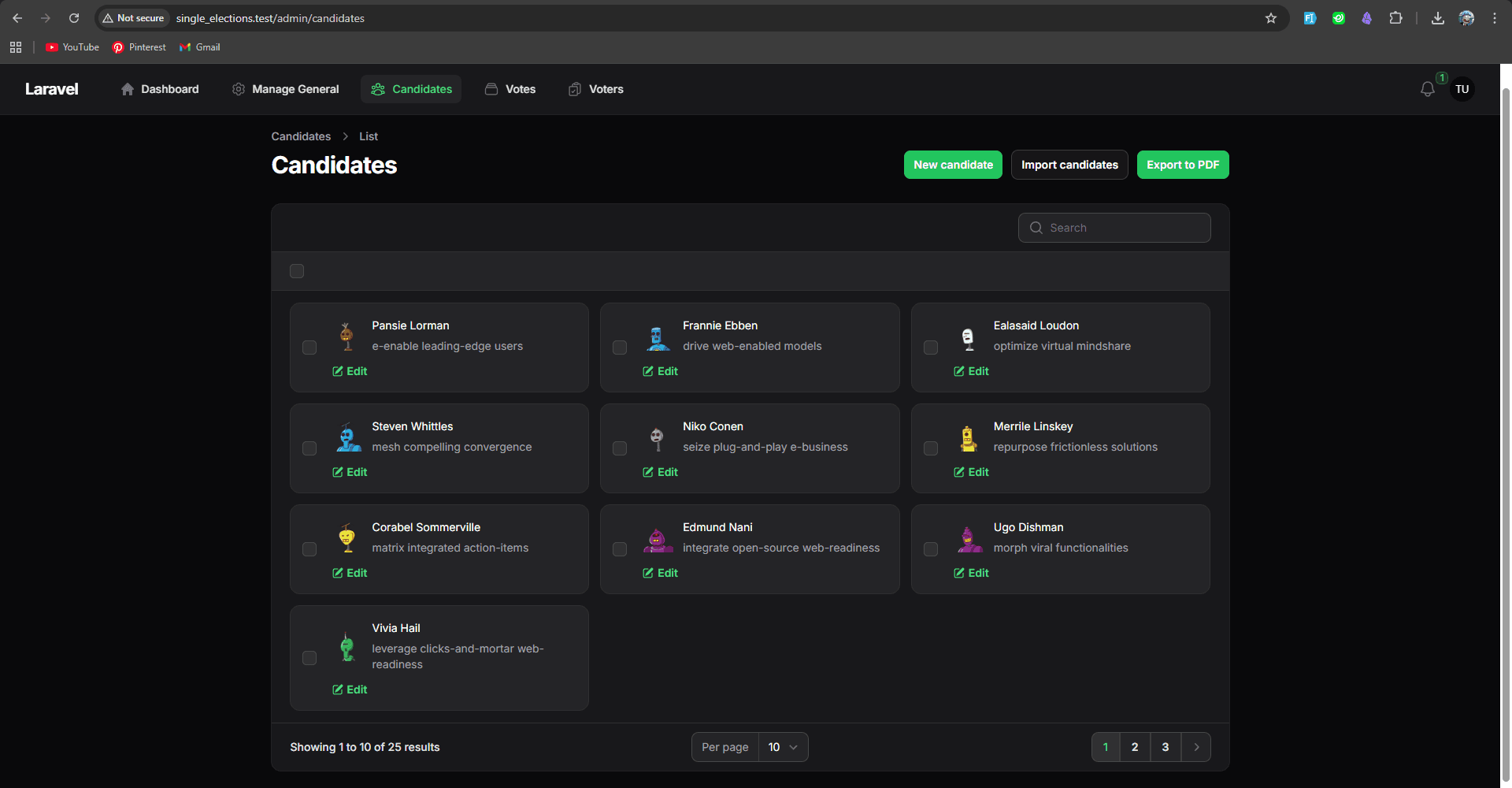
Task: Reload the page with the refresh icon
Action: click(x=74, y=18)
